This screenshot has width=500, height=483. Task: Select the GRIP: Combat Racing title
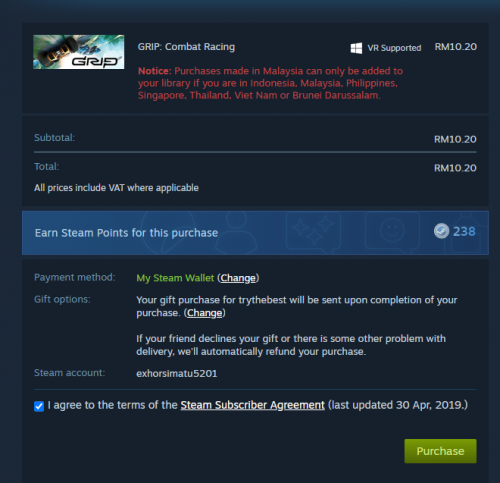point(186,47)
